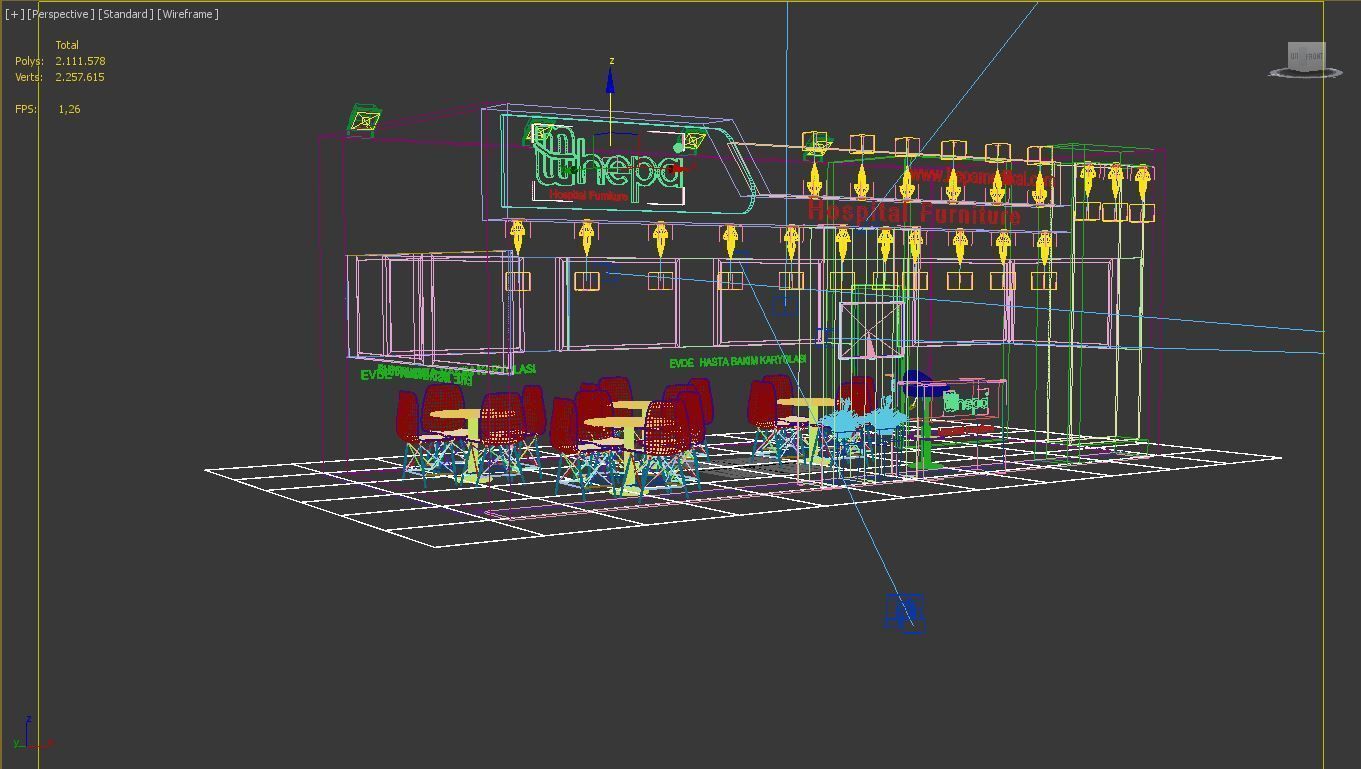This screenshot has width=1361, height=769.
Task: Click the Verts count 2.257.615
Action: click(80, 77)
